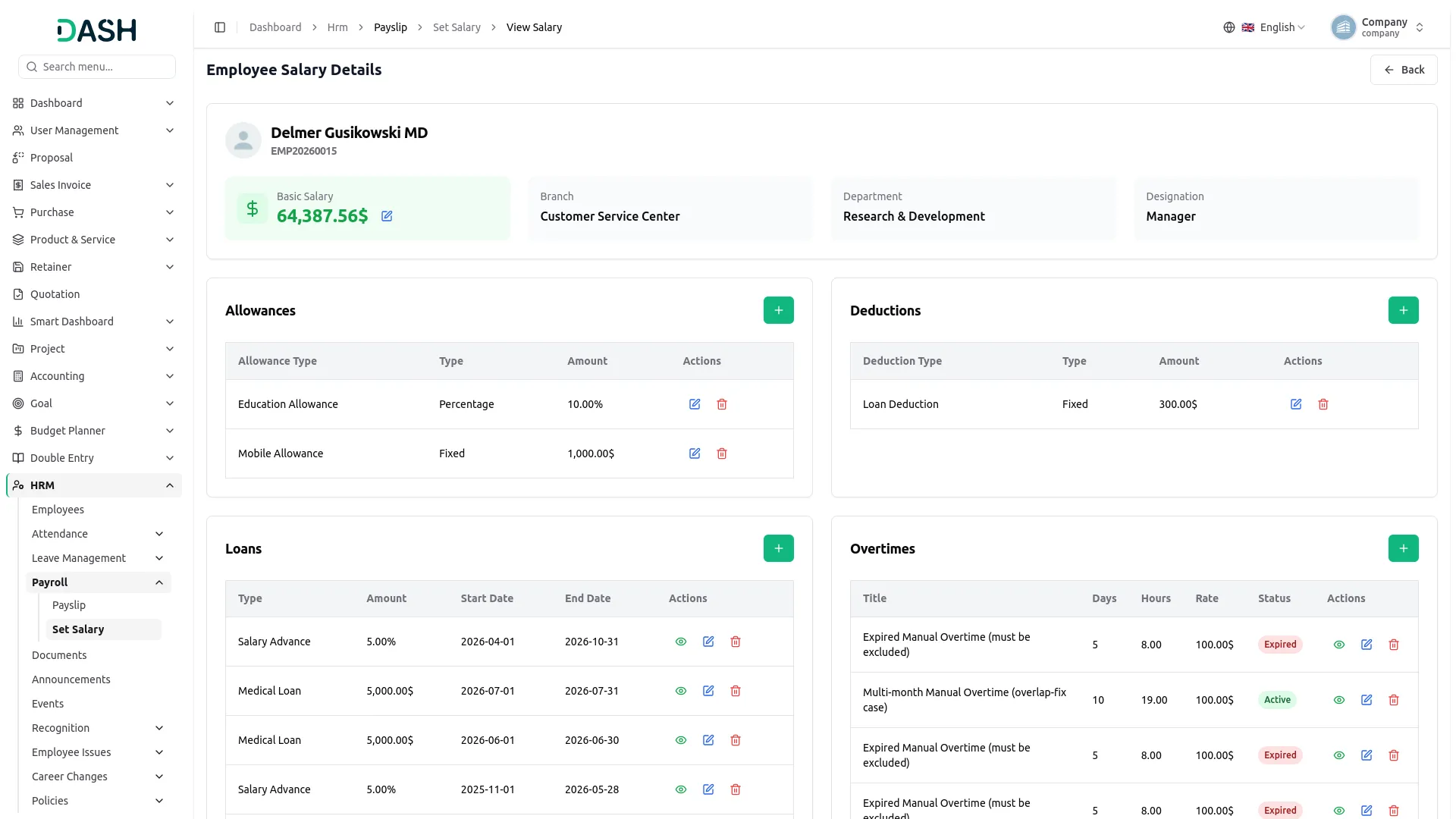
Task: Add a new allowance
Action: pyautogui.click(x=778, y=310)
